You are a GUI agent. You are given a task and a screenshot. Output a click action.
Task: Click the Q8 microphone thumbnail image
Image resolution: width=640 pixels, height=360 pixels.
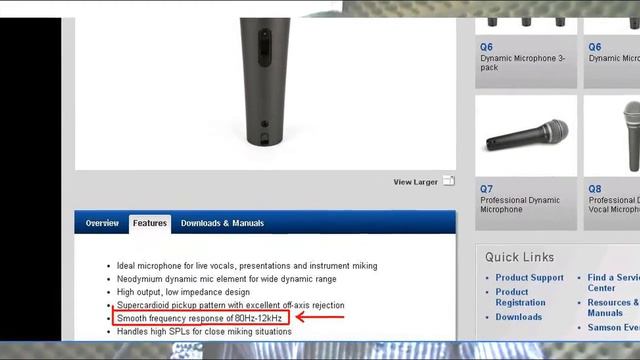coord(612,136)
